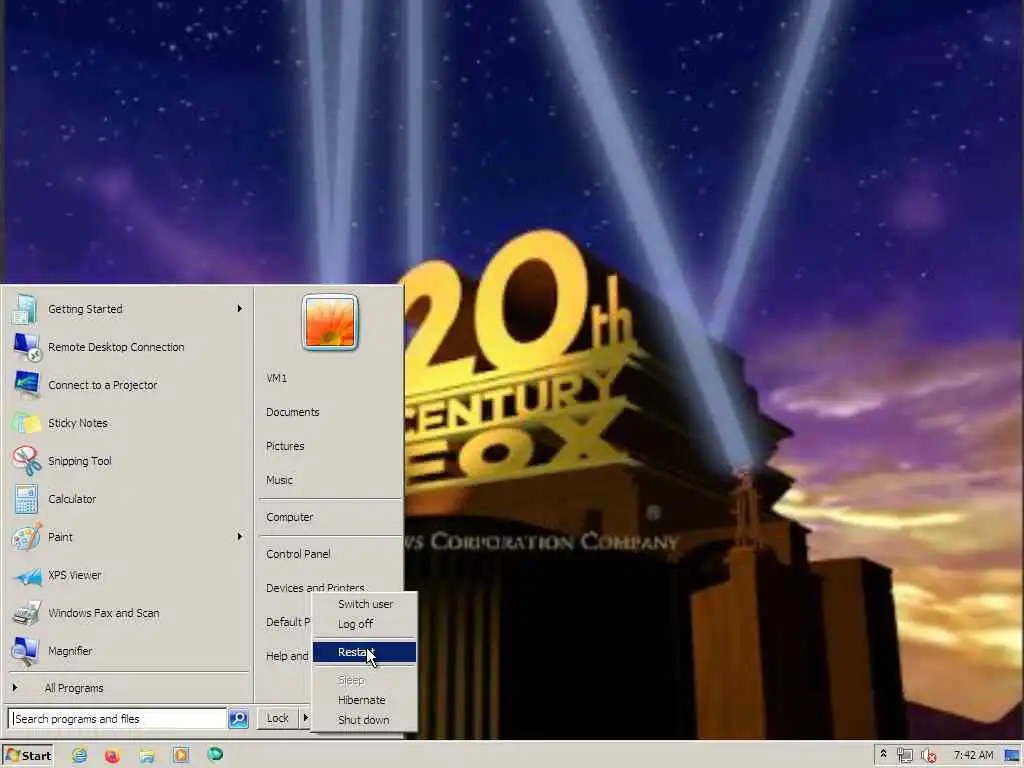This screenshot has height=768, width=1024.
Task: Open Internet Explorer from the taskbar
Action: (80, 756)
